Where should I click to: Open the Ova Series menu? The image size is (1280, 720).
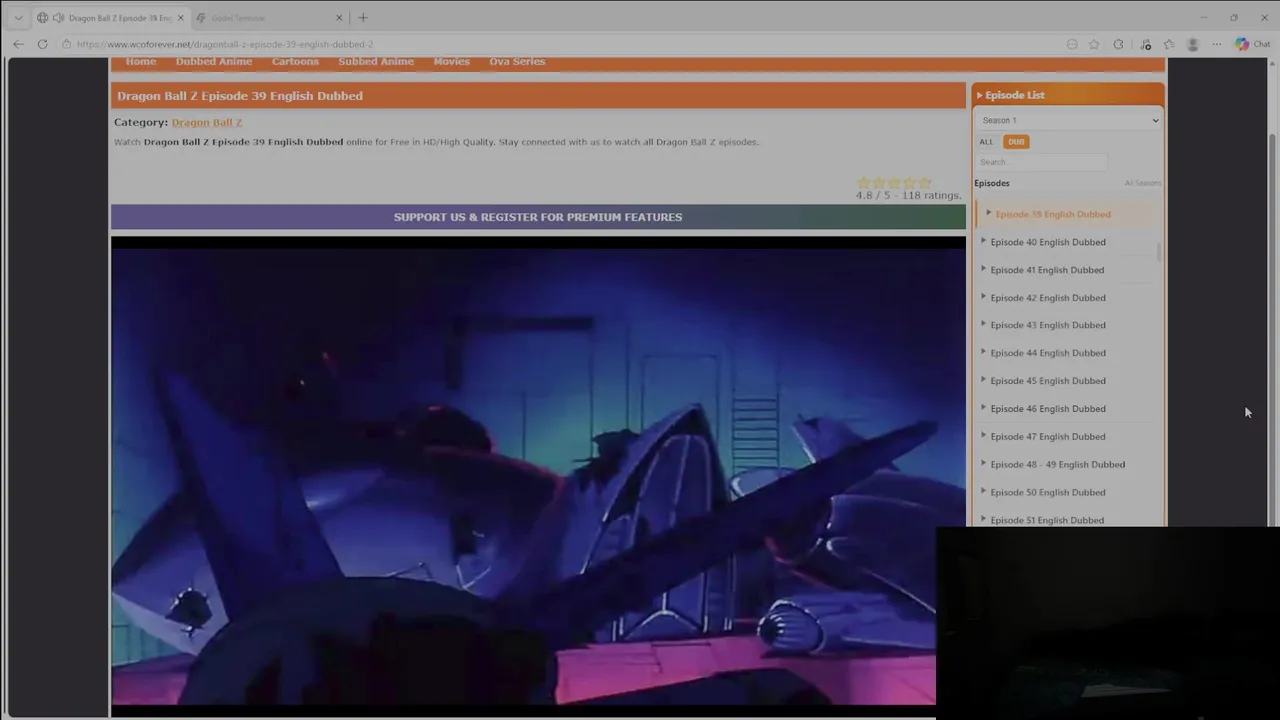[x=517, y=62]
